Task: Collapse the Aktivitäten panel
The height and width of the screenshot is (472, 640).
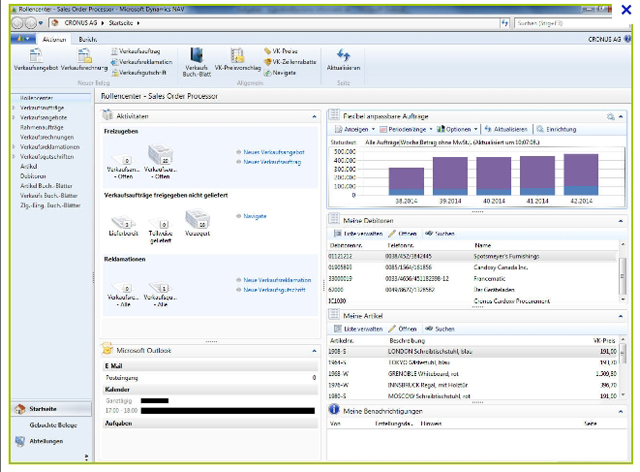Action: (x=314, y=117)
